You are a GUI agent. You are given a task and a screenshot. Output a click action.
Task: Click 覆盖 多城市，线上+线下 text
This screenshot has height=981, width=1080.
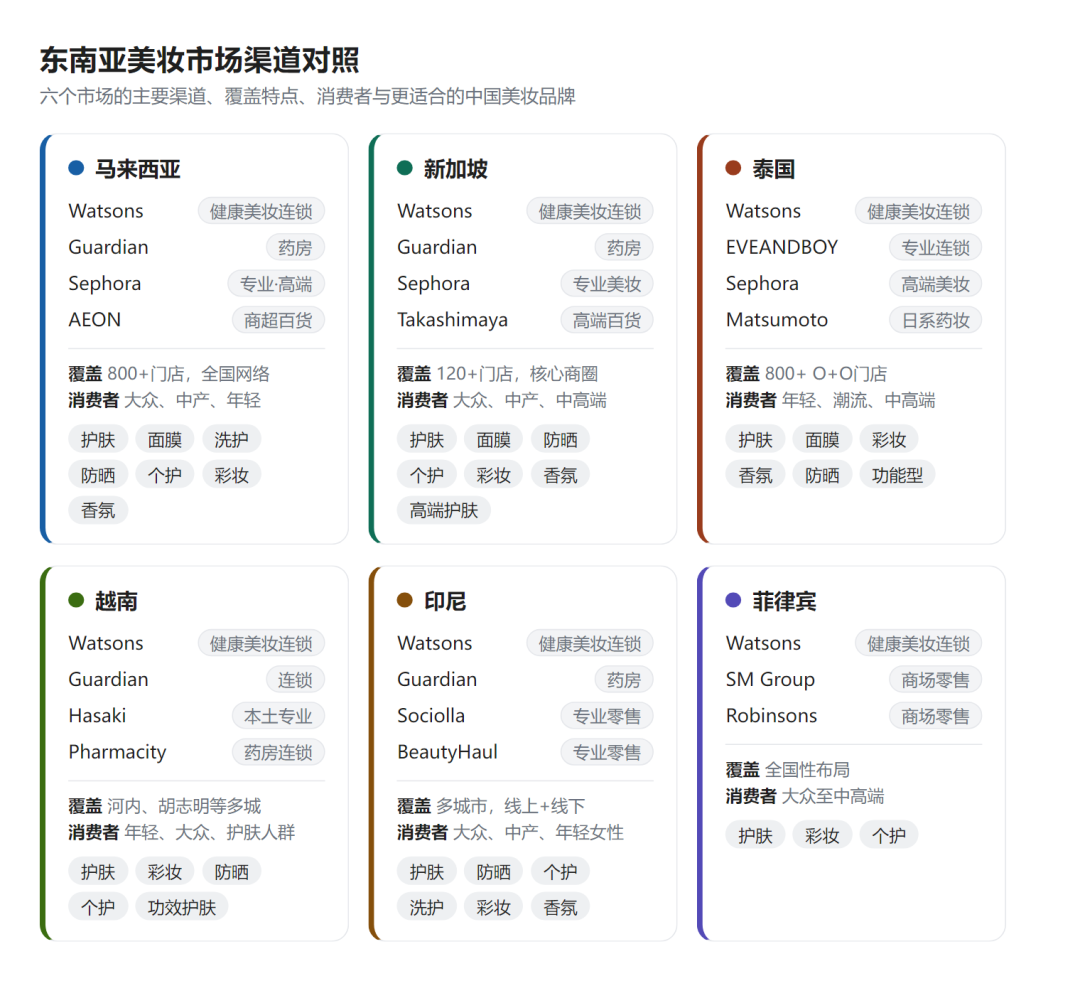click(492, 806)
